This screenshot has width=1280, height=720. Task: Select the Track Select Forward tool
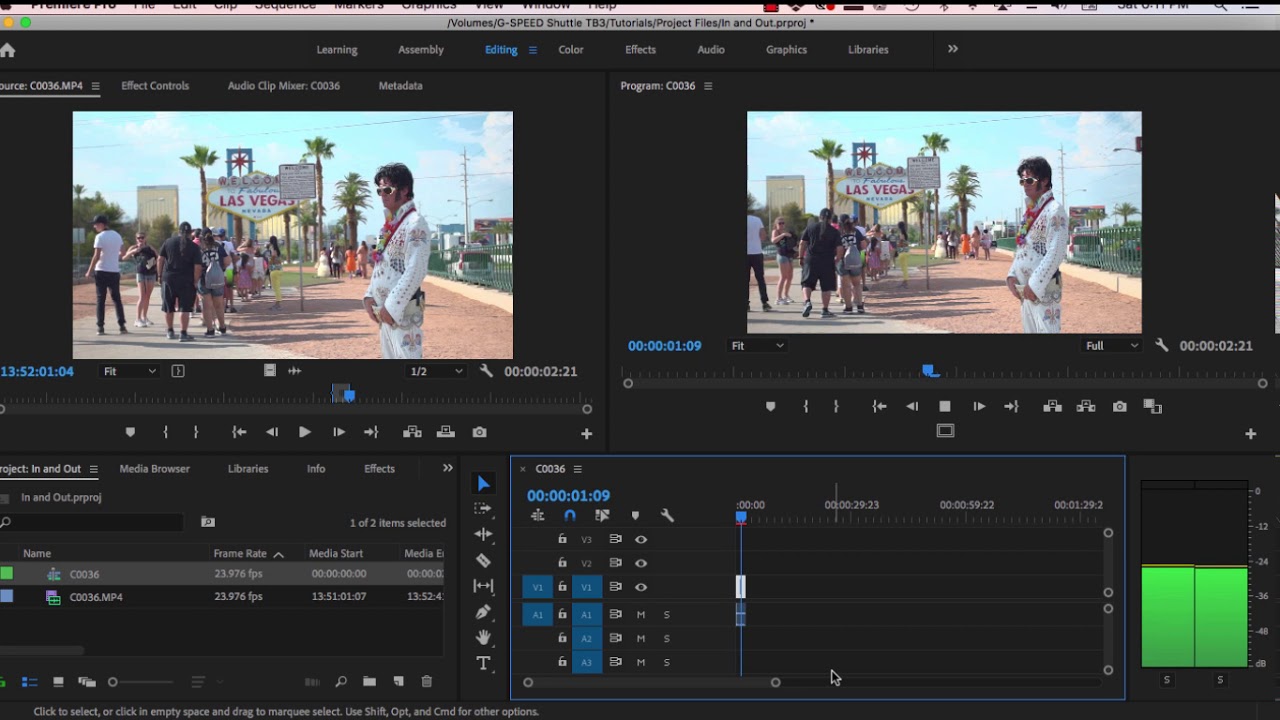point(483,509)
